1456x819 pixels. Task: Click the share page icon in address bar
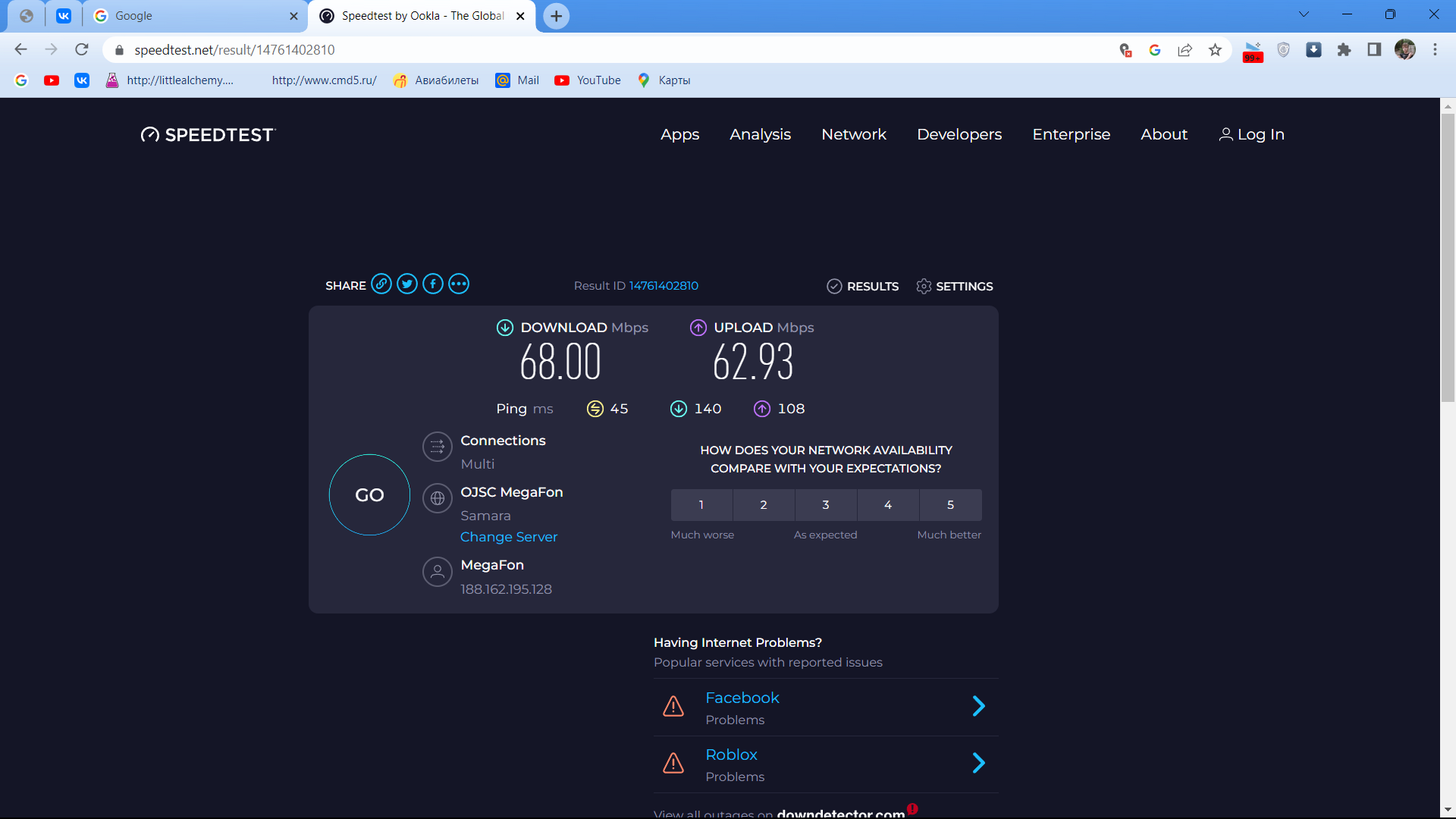[1185, 50]
